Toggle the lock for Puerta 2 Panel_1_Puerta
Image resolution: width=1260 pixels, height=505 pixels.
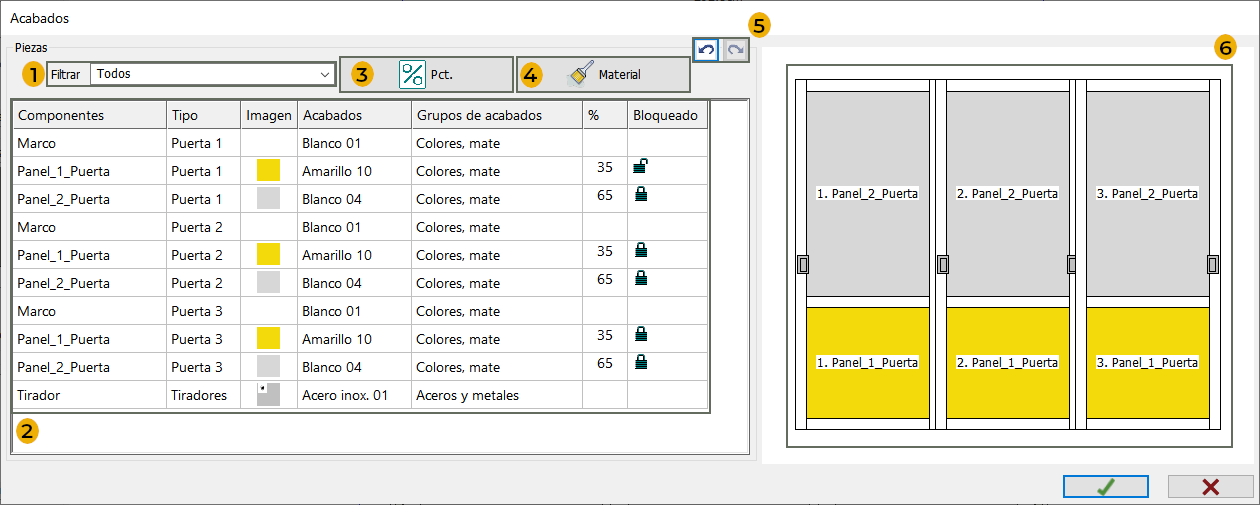(640, 251)
